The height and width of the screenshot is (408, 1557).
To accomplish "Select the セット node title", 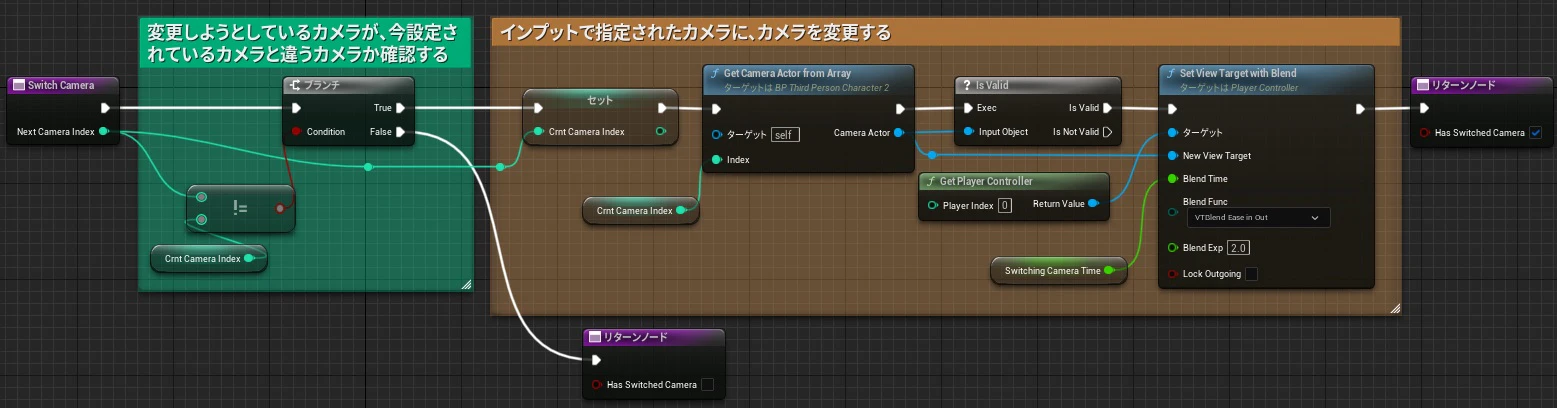I will [x=600, y=100].
